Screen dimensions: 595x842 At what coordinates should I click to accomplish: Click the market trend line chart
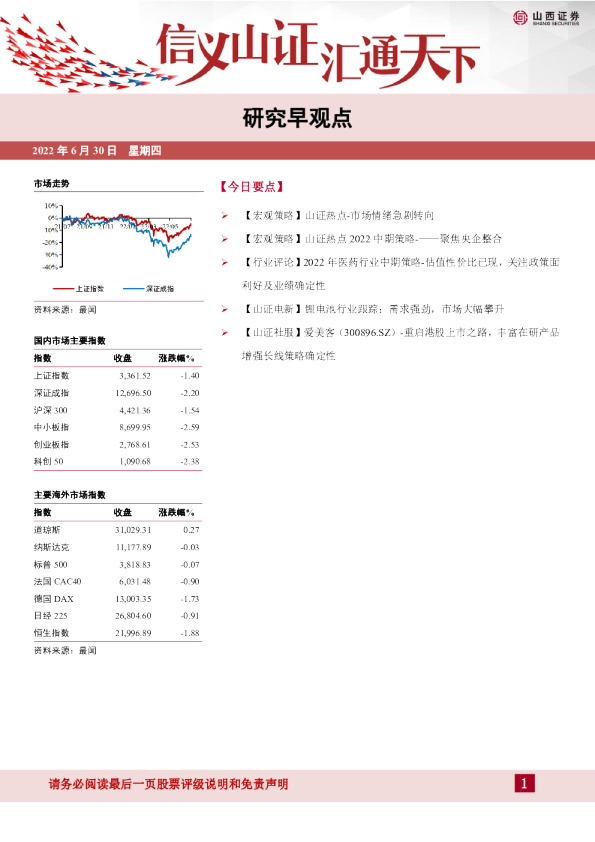click(118, 236)
